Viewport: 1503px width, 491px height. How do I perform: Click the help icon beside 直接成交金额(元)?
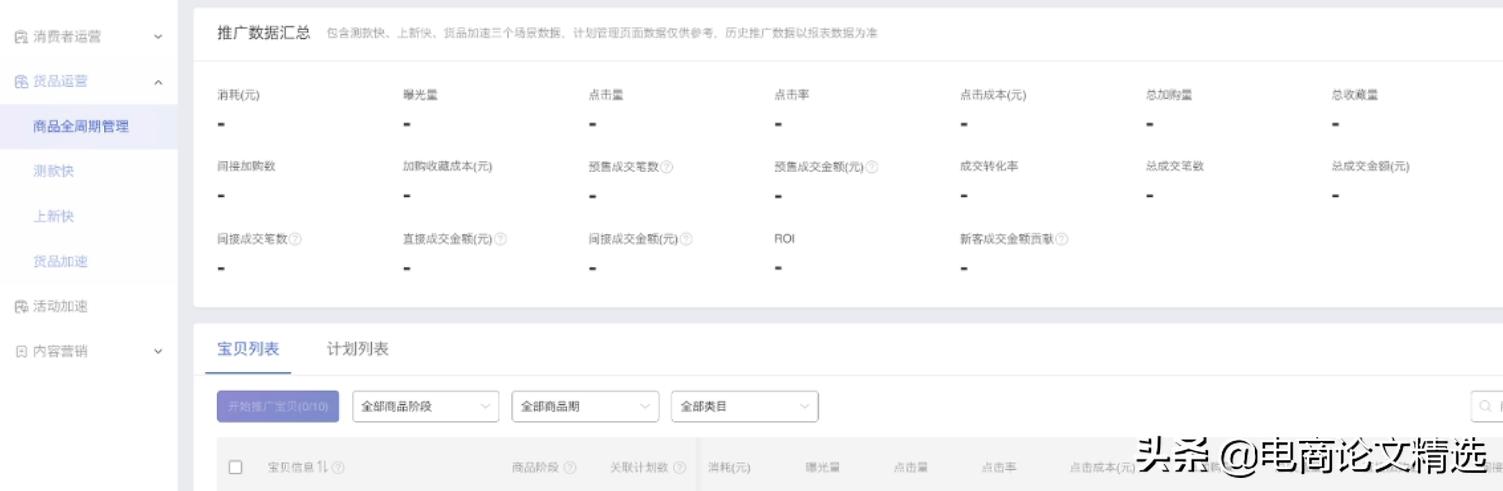pos(501,239)
